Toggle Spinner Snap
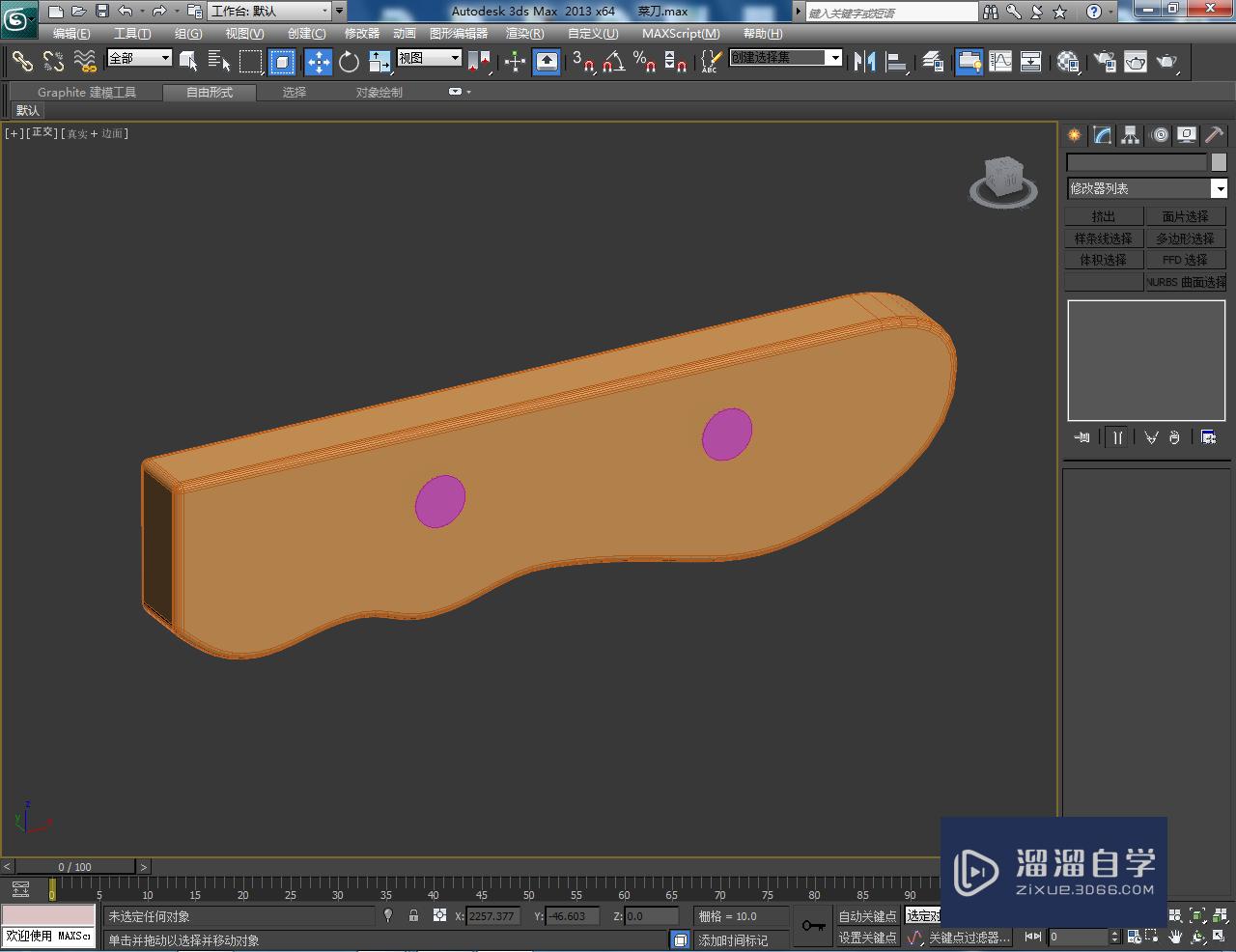Viewport: 1236px width, 952px height. click(676, 62)
